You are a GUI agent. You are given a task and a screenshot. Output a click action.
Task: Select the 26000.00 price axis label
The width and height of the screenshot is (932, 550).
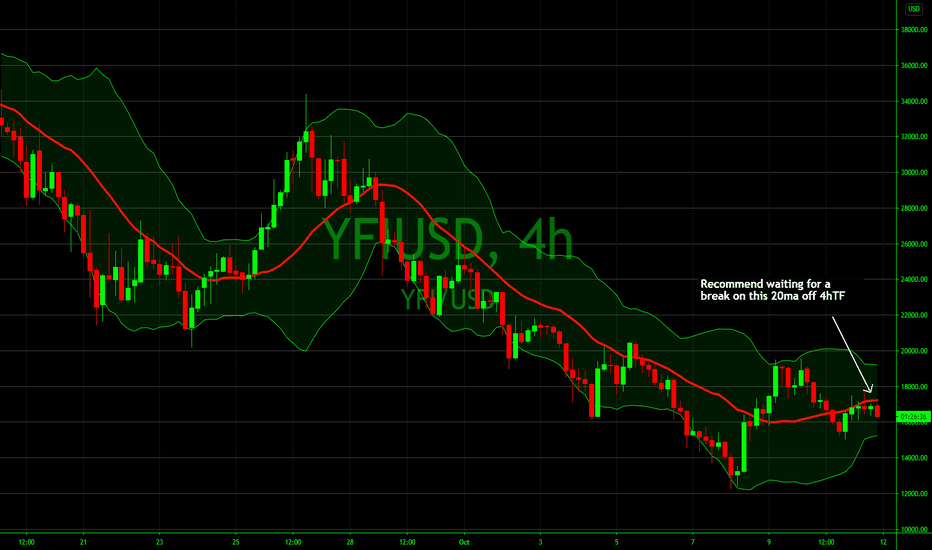914,244
